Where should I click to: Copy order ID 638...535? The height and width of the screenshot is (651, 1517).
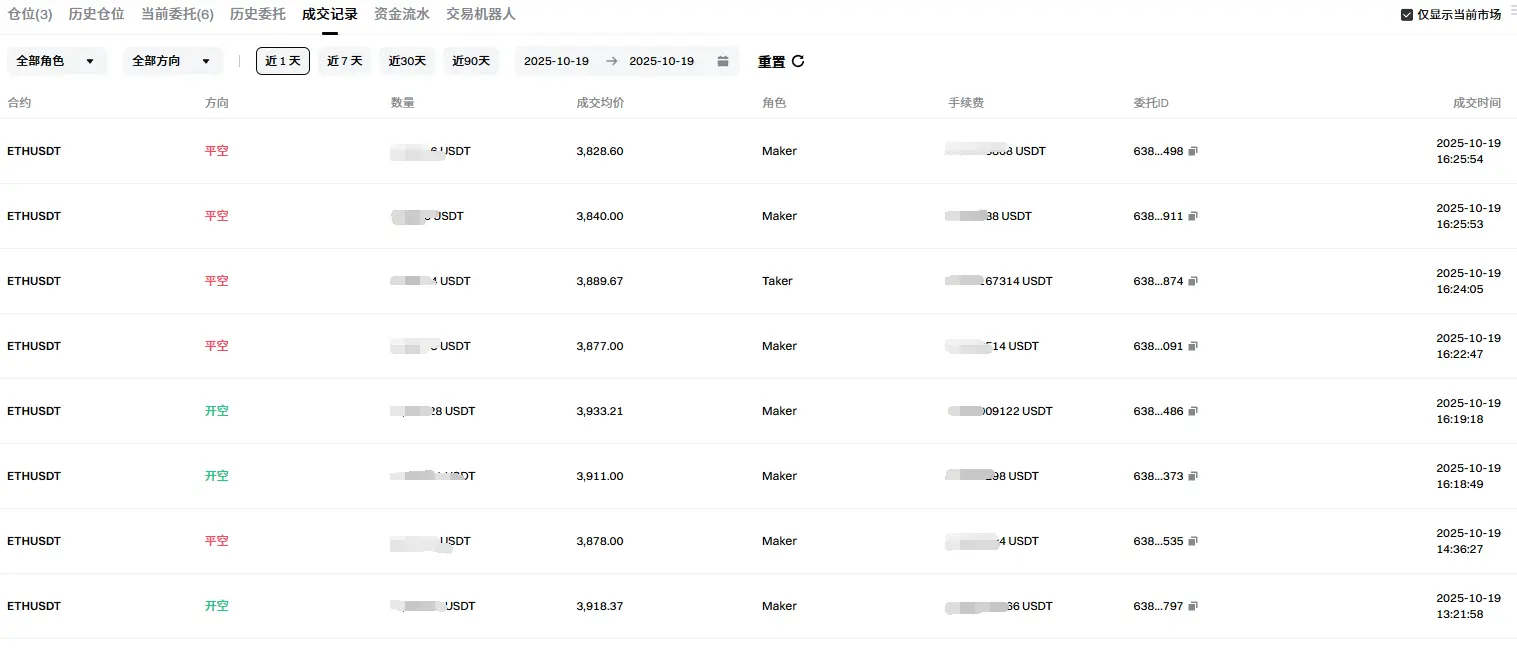1193,542
